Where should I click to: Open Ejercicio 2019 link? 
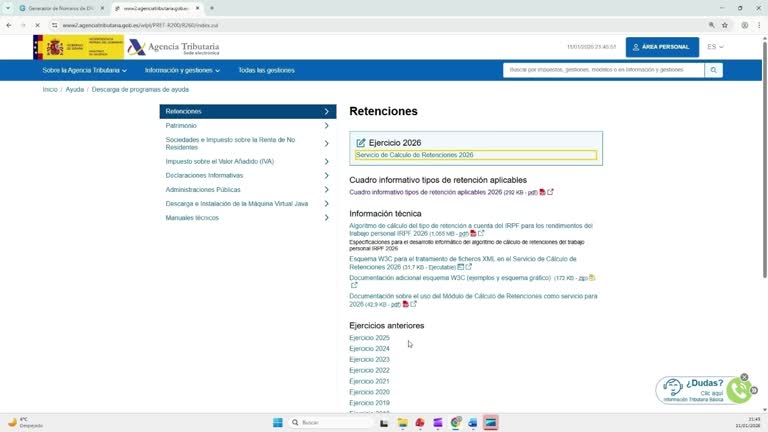pyautogui.click(x=369, y=403)
